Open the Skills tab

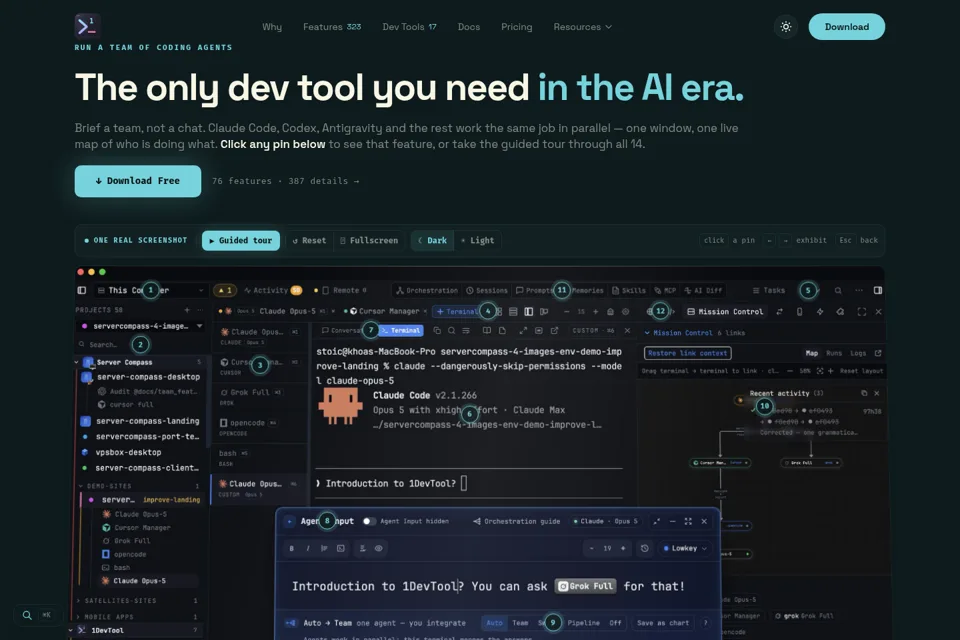click(629, 290)
